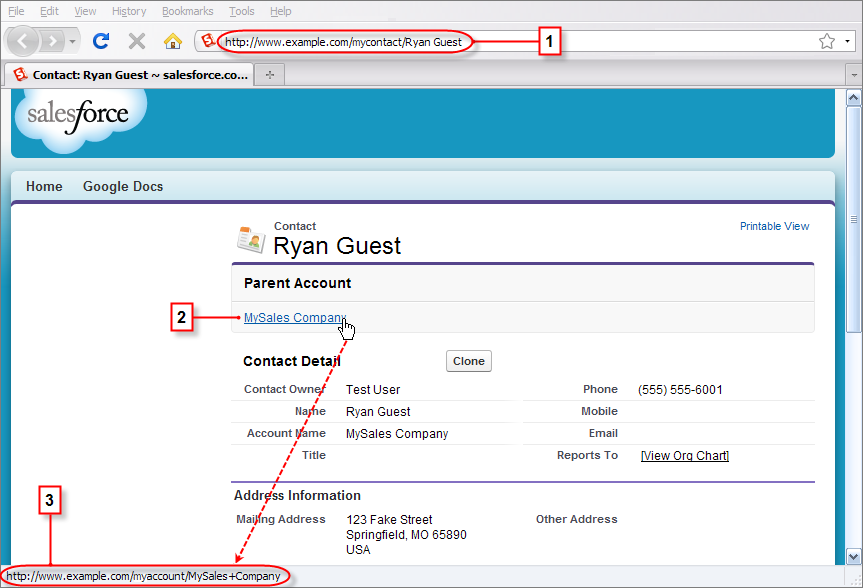Click the contact person icon beside Ryan Guest

(252, 237)
